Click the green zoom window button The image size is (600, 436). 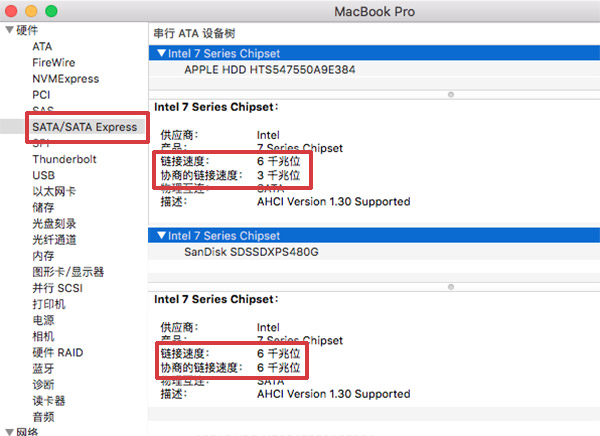point(52,10)
